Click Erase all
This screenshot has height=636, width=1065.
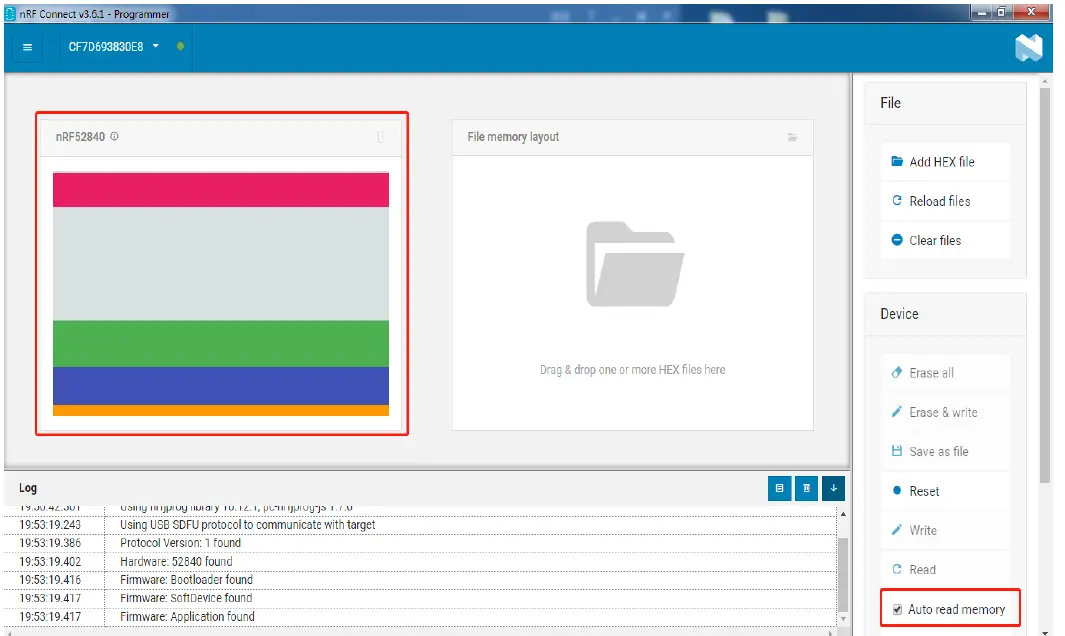click(x=945, y=373)
